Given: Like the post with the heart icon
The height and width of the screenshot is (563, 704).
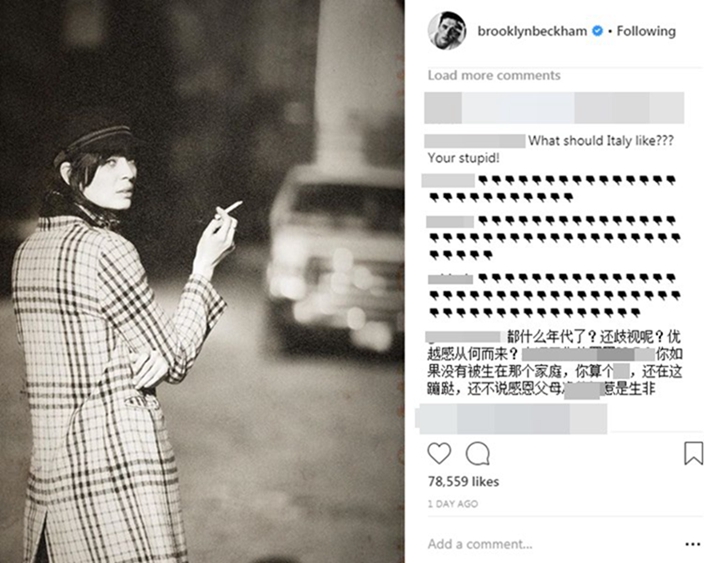Looking at the screenshot, I should (x=439, y=453).
